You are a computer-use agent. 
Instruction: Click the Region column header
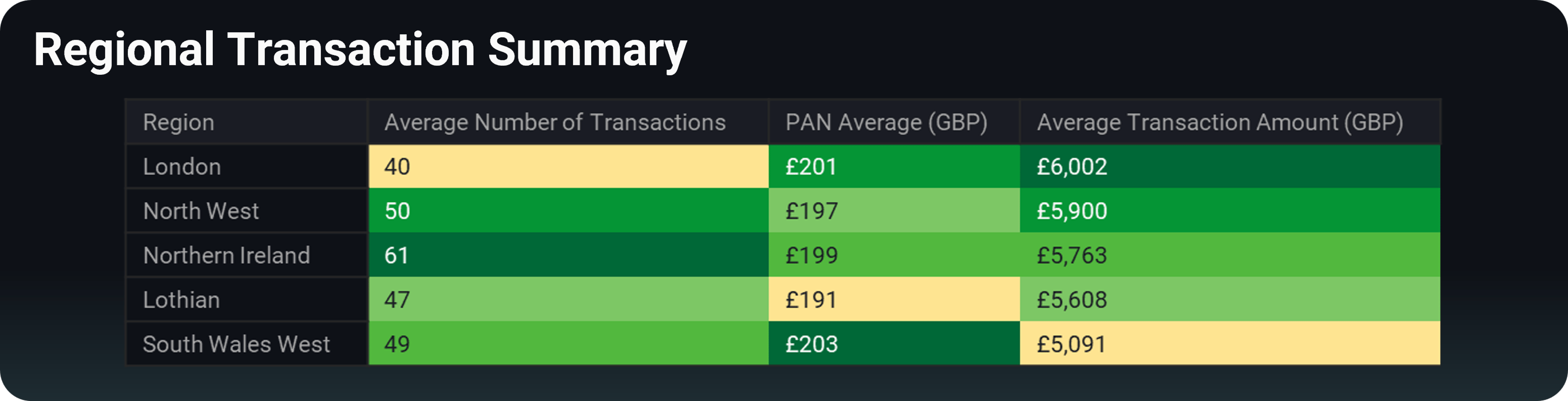coord(178,123)
